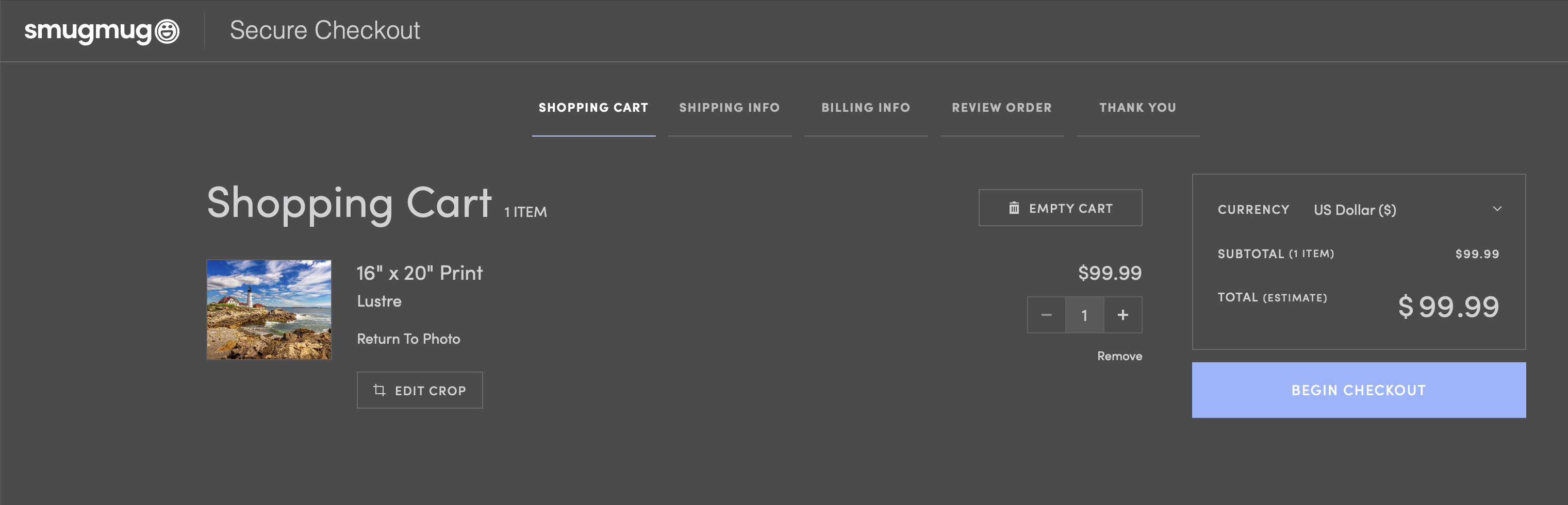Image resolution: width=1568 pixels, height=505 pixels.
Task: Open the US Dollar ($) currency selector
Action: pyautogui.click(x=1355, y=210)
